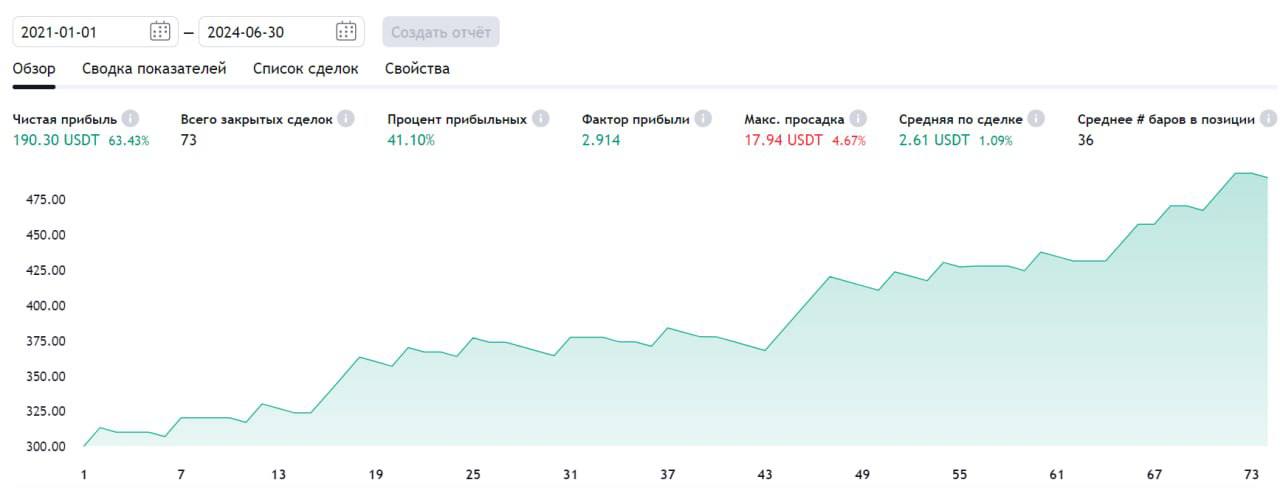The width and height of the screenshot is (1280, 488).
Task: Click the Всего закрытых сделок label
Action: pyautogui.click(x=256, y=119)
